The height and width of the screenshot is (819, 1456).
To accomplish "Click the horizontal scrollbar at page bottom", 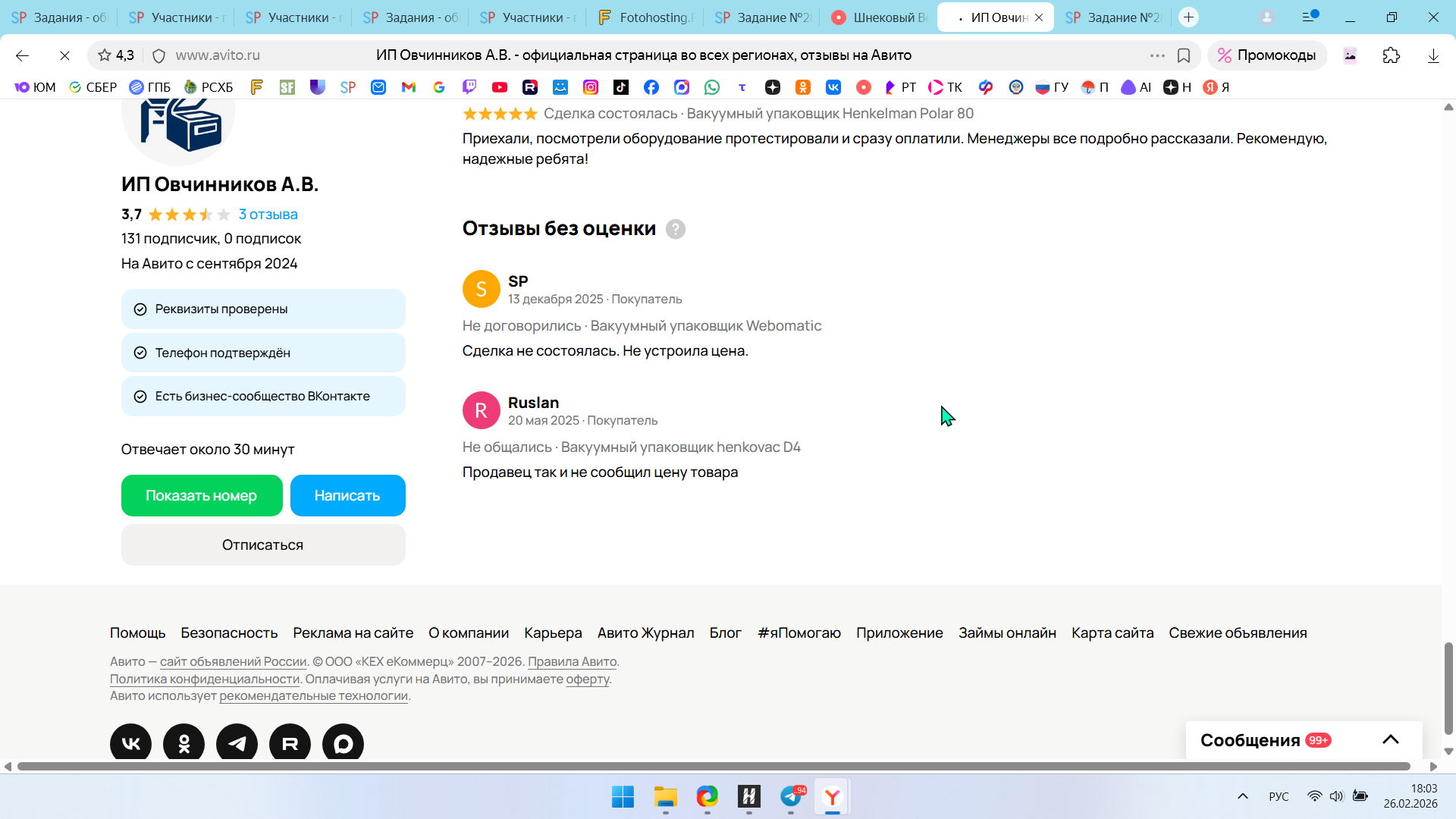I will click(x=713, y=766).
